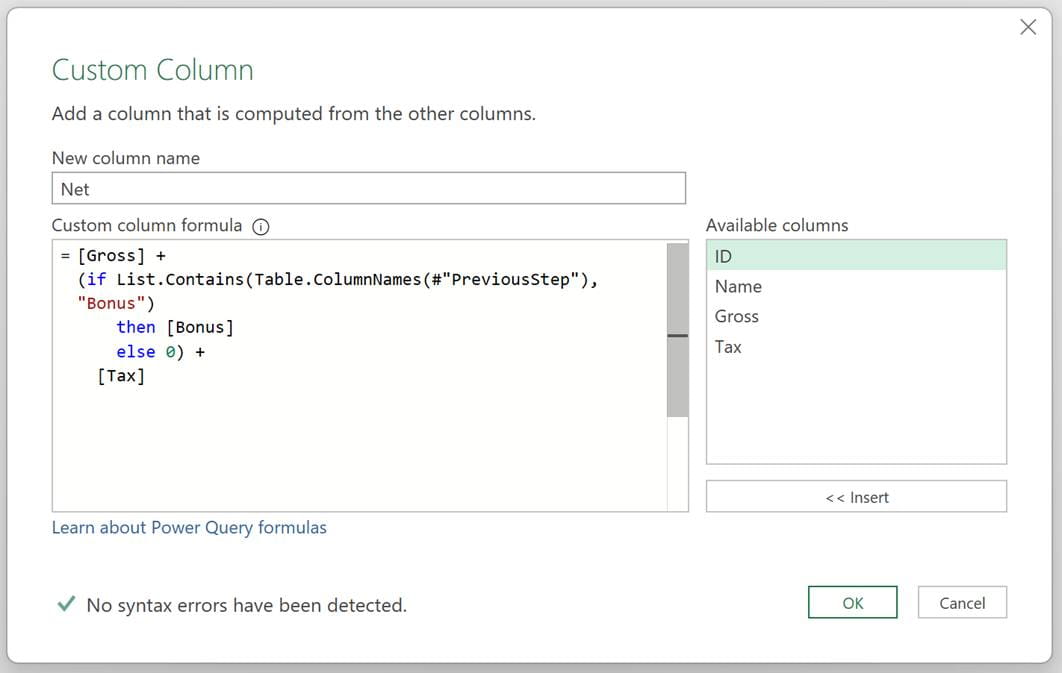
Task: Click the formula info icon
Action: (261, 227)
